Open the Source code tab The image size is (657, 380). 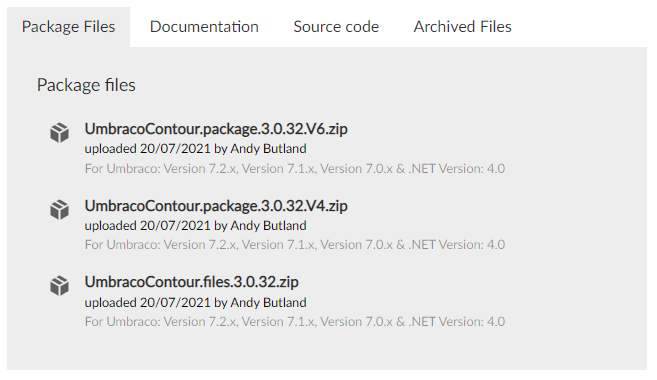coord(336,27)
